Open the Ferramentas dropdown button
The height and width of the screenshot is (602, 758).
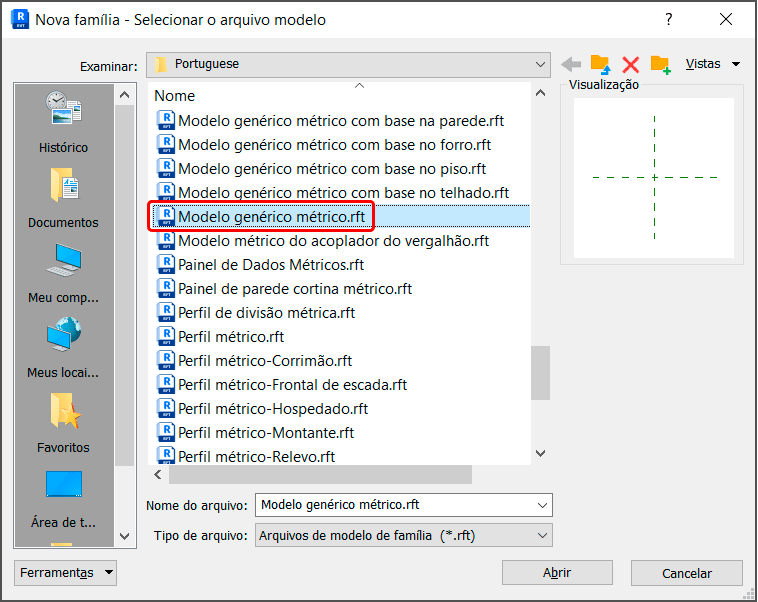66,573
